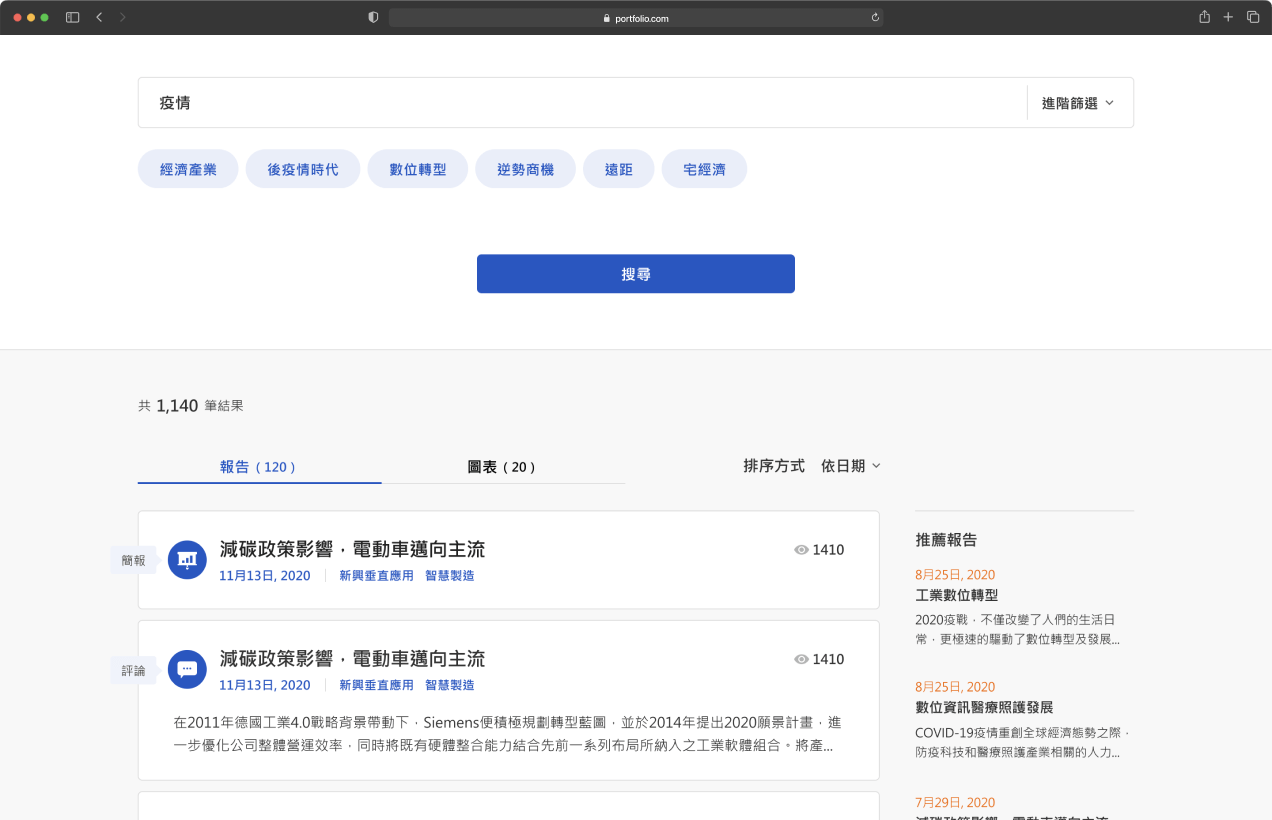
Task: Click the 智慧製造 tag on the first report
Action: pyautogui.click(x=449, y=576)
